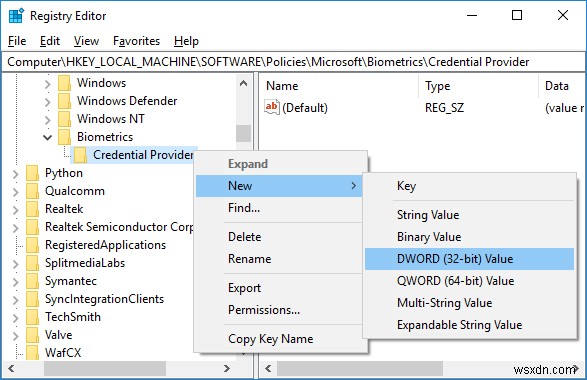The image size is (587, 380).
Task: Expand the Python key
Action: pos(15,173)
